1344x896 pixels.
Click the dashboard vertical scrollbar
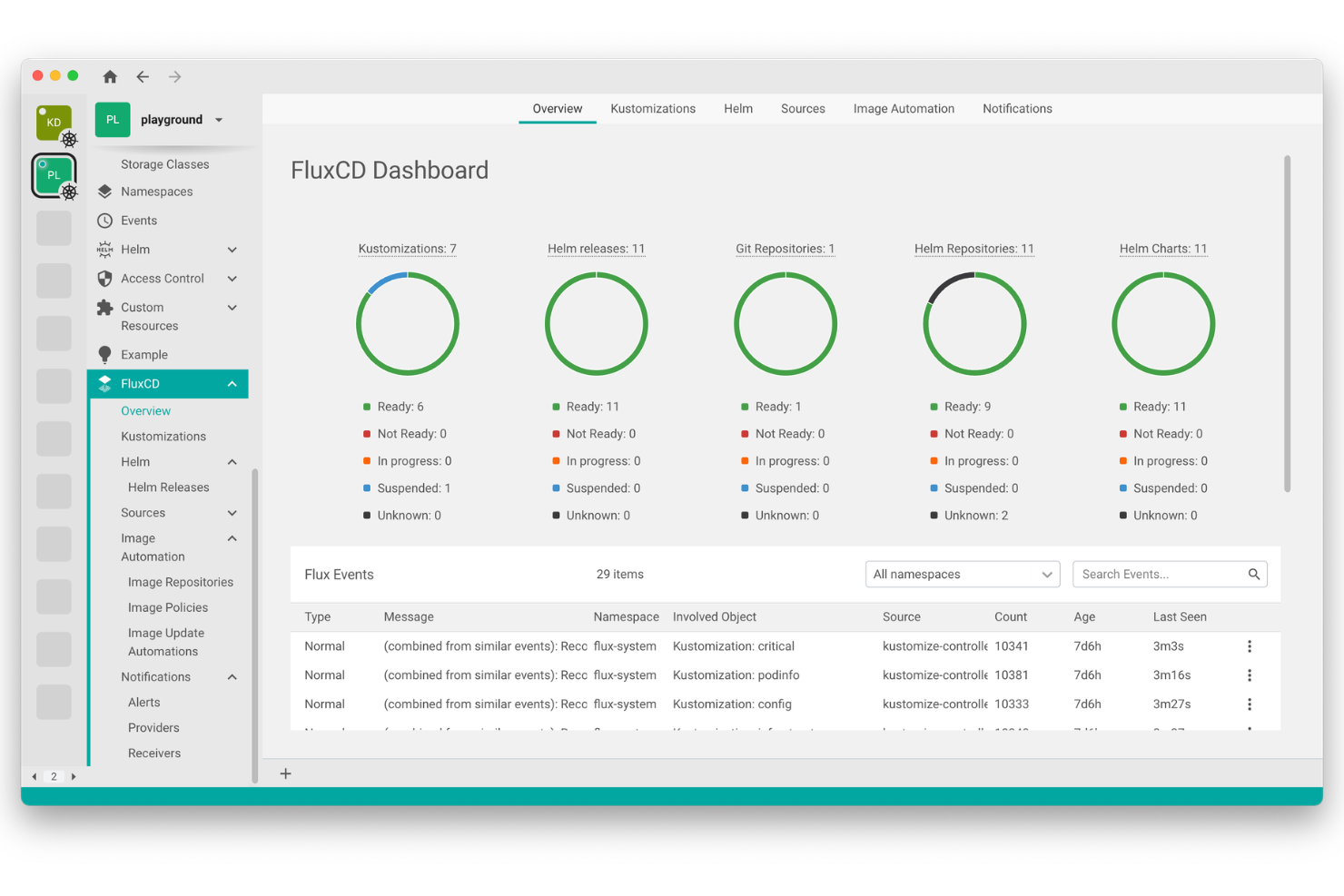pos(1287,324)
